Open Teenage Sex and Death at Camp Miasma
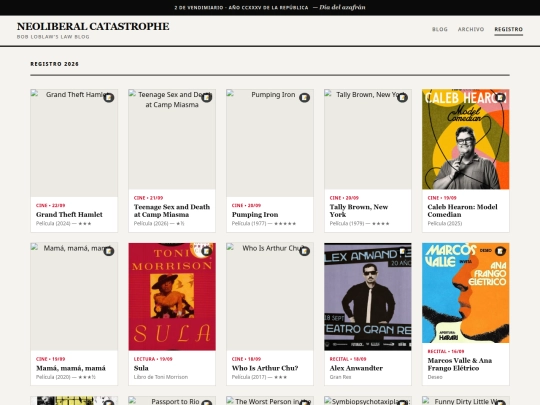The width and height of the screenshot is (540, 405). pyautogui.click(x=172, y=211)
